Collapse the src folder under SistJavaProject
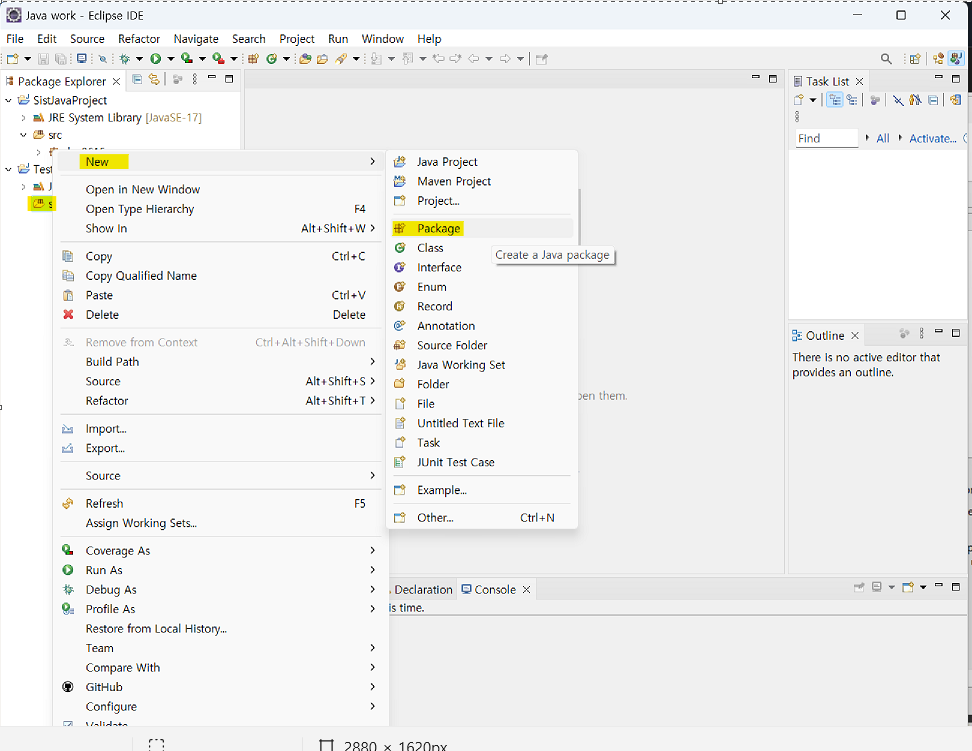972x751 pixels. pyautogui.click(x=24, y=135)
